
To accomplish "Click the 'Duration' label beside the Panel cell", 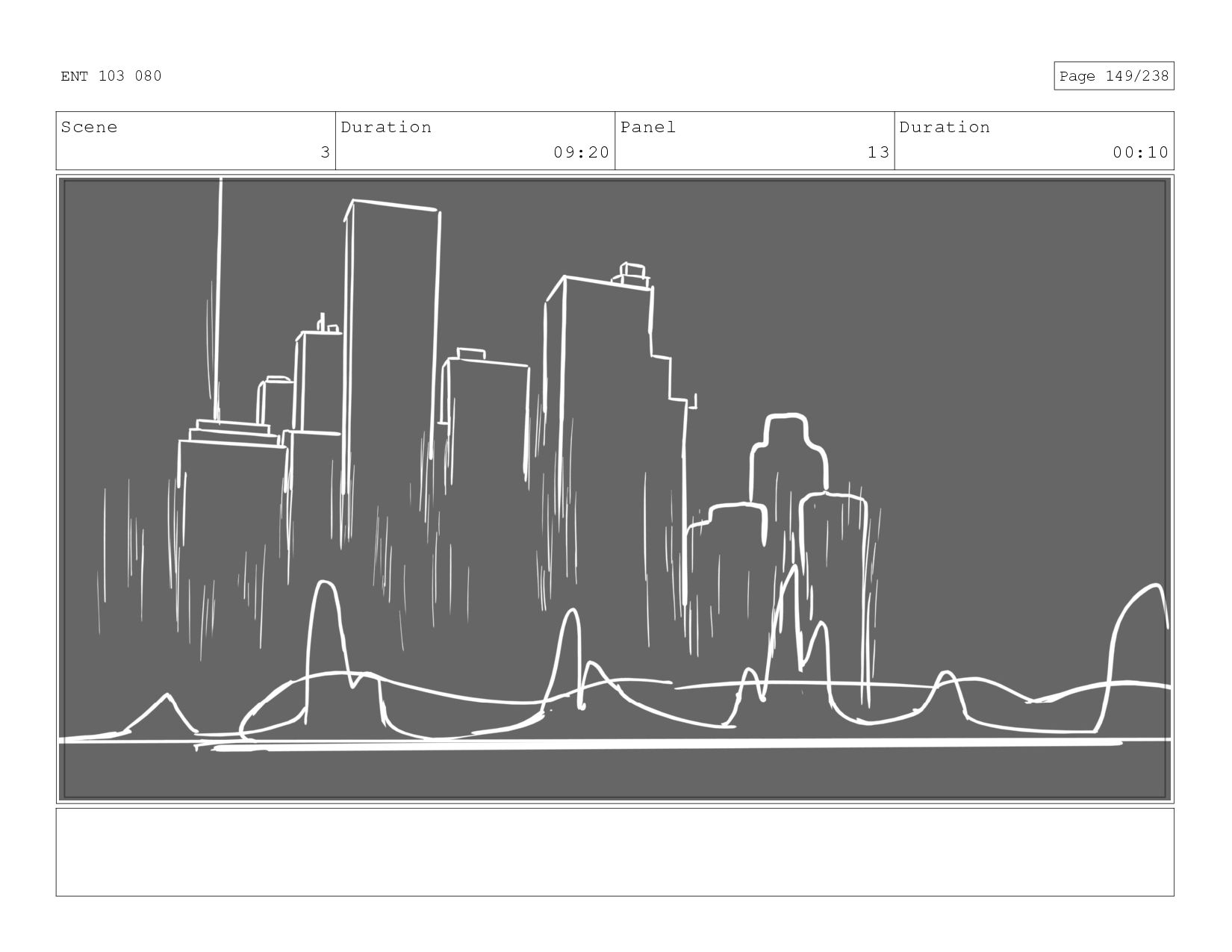I will 945,128.
